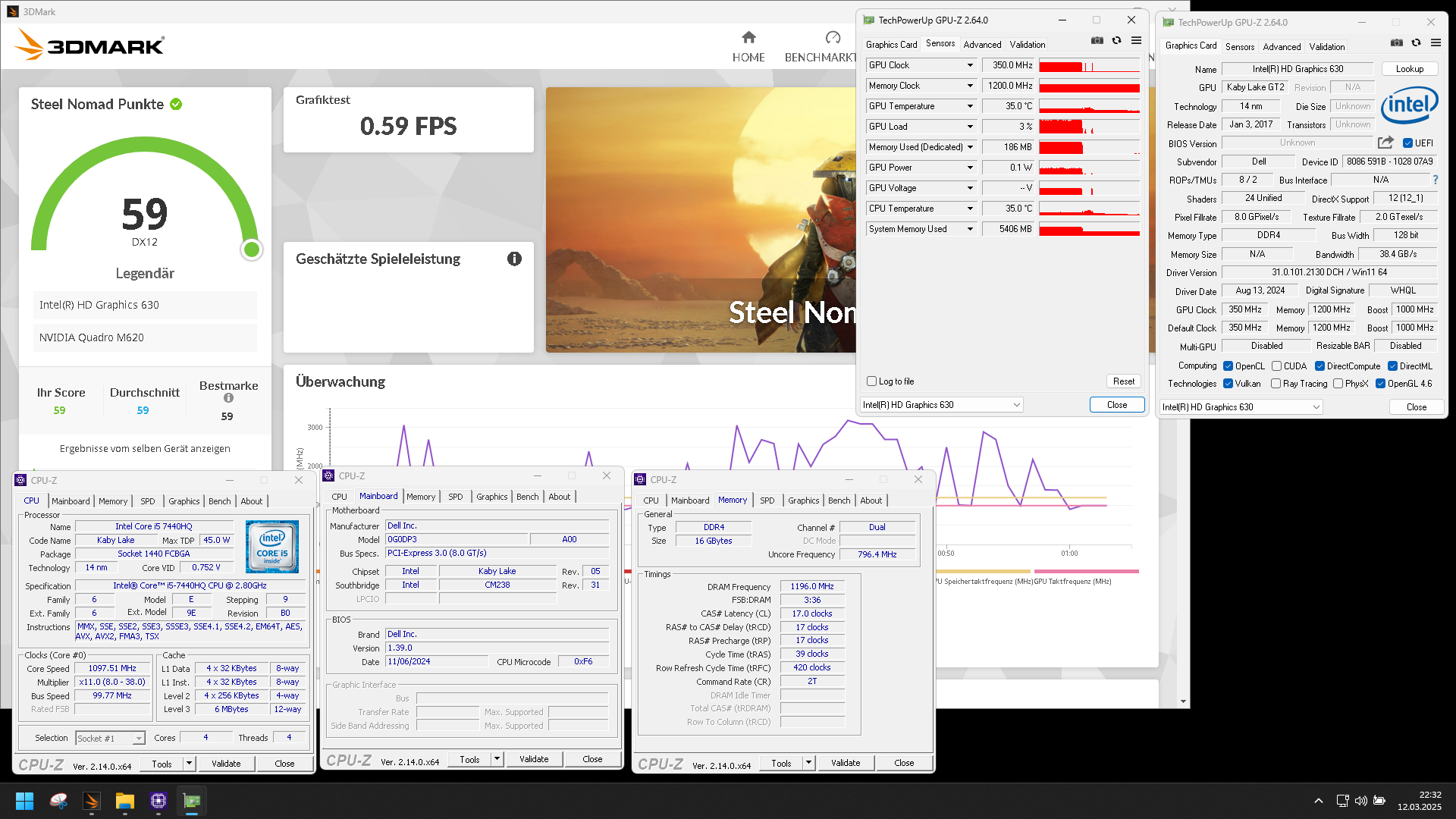
Task: Click the Bestmarke info icon
Action: pos(228,398)
